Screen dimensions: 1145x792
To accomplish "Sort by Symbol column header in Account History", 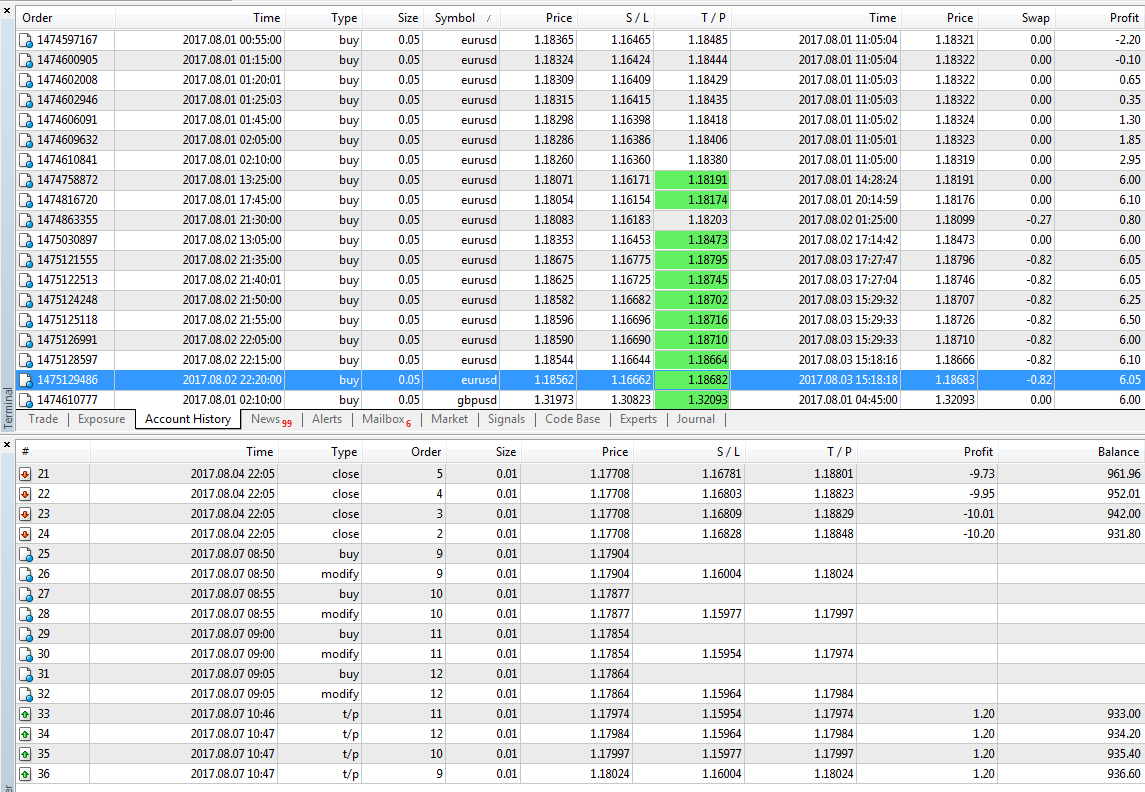I will tap(462, 18).
